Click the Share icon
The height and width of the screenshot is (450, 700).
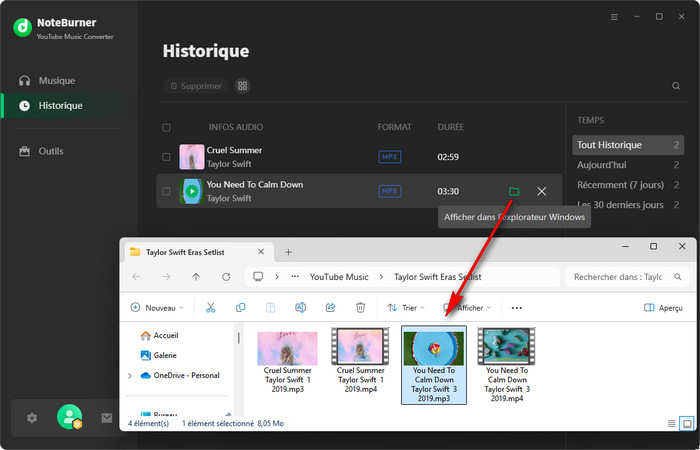(330, 308)
